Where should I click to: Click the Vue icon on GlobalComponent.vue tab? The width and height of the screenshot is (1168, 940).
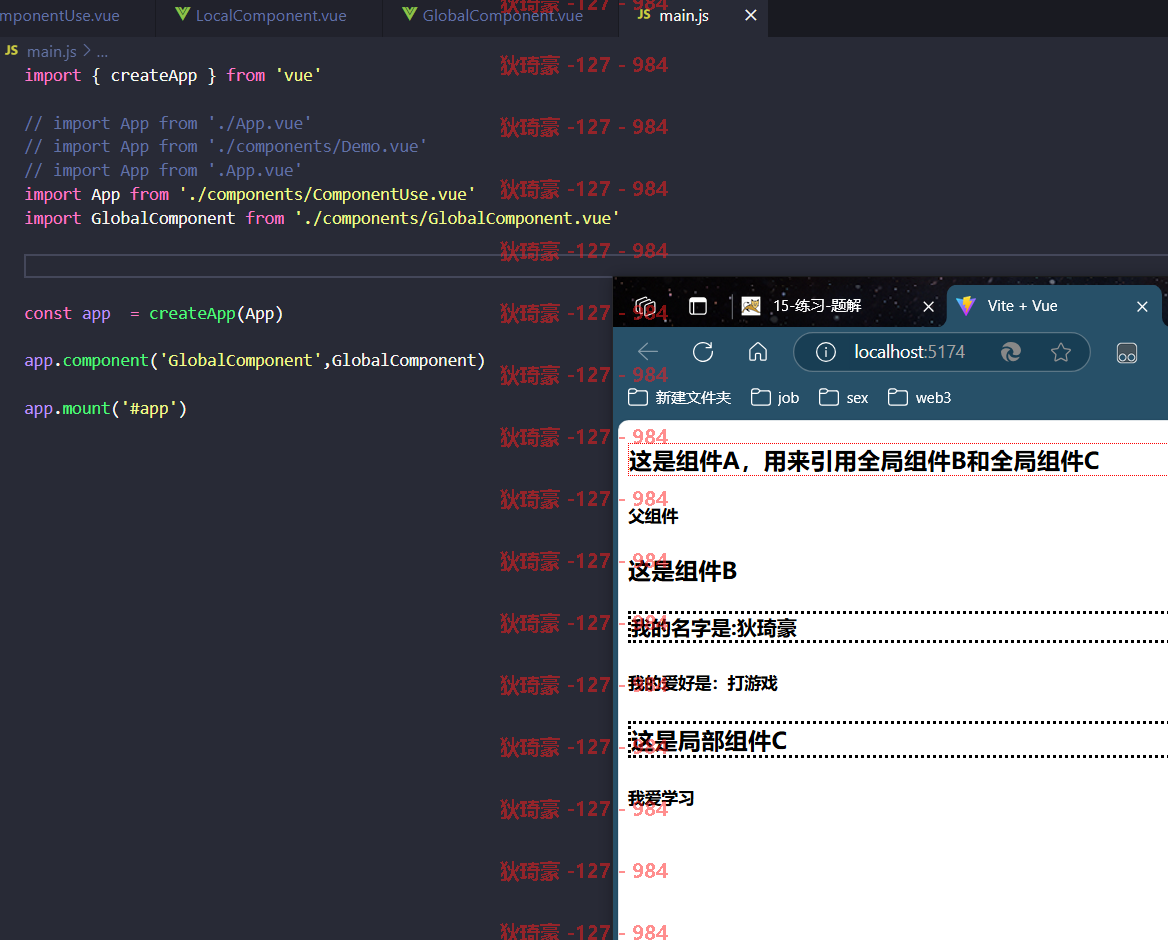(409, 14)
